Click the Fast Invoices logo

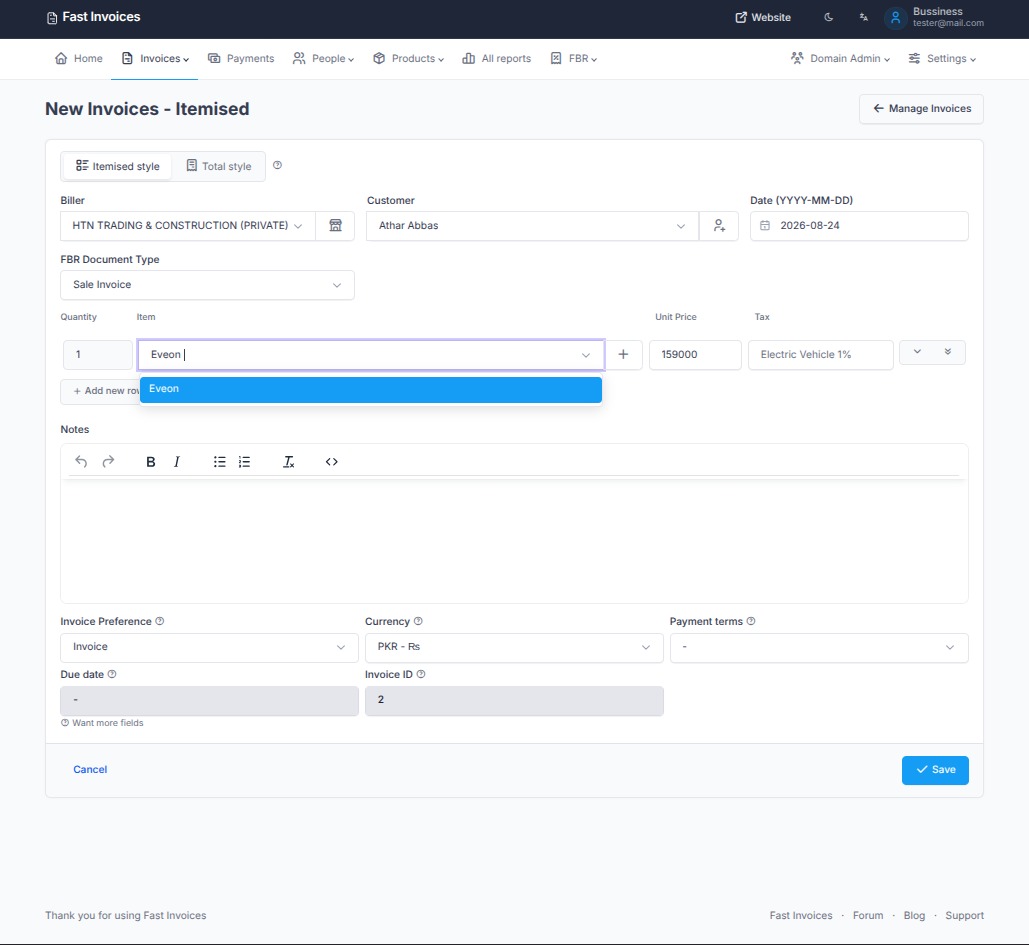(x=94, y=17)
